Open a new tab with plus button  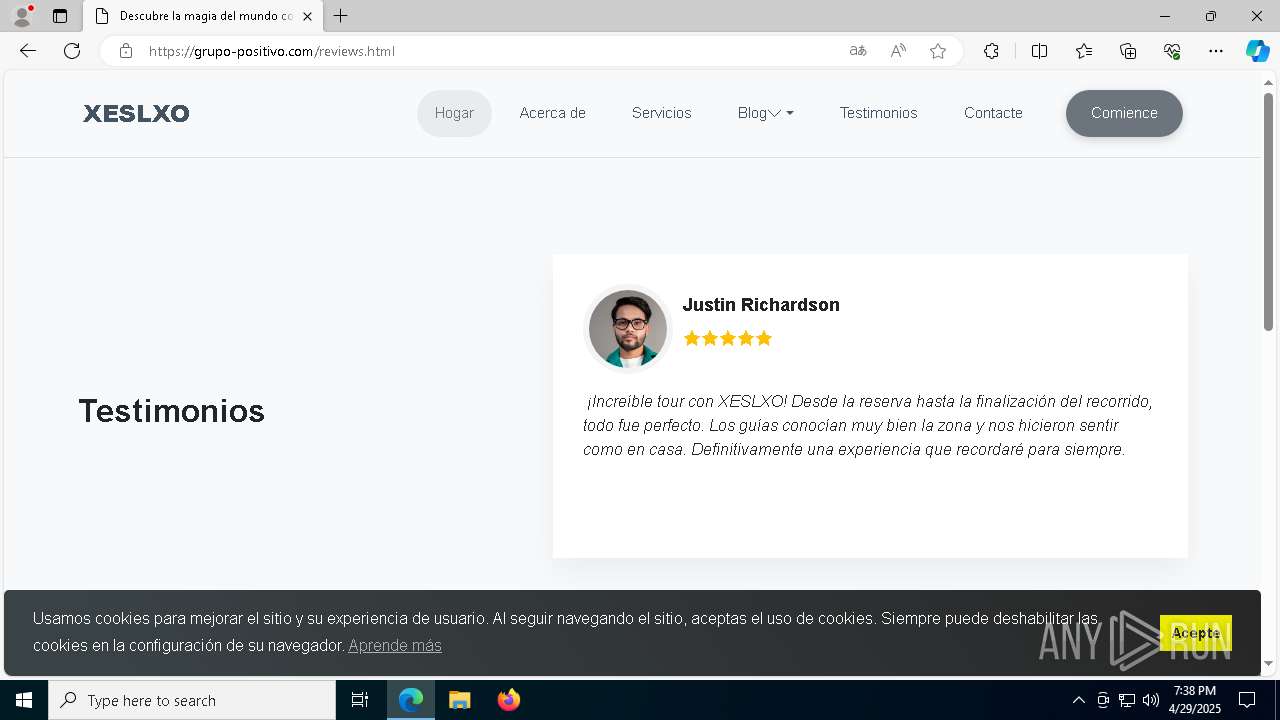pos(341,16)
